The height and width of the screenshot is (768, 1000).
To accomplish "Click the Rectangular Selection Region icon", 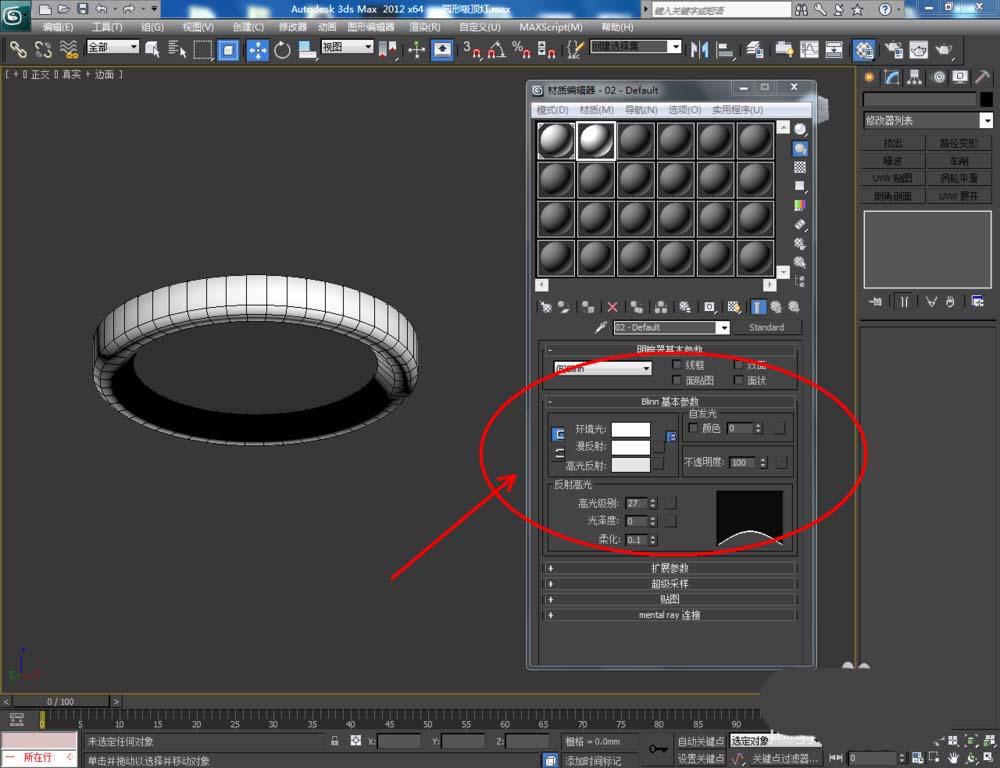I will tap(203, 50).
